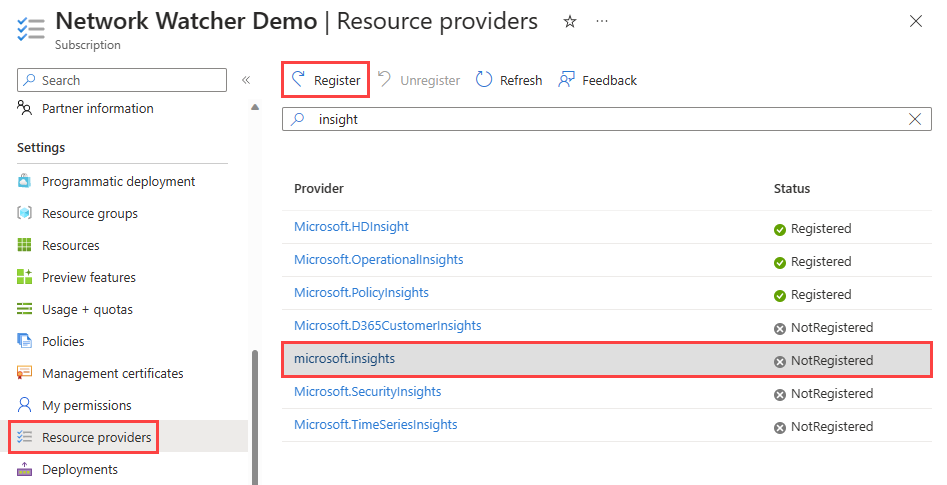Clear the insight filter text
Screen dimensions: 947x485
(x=914, y=119)
